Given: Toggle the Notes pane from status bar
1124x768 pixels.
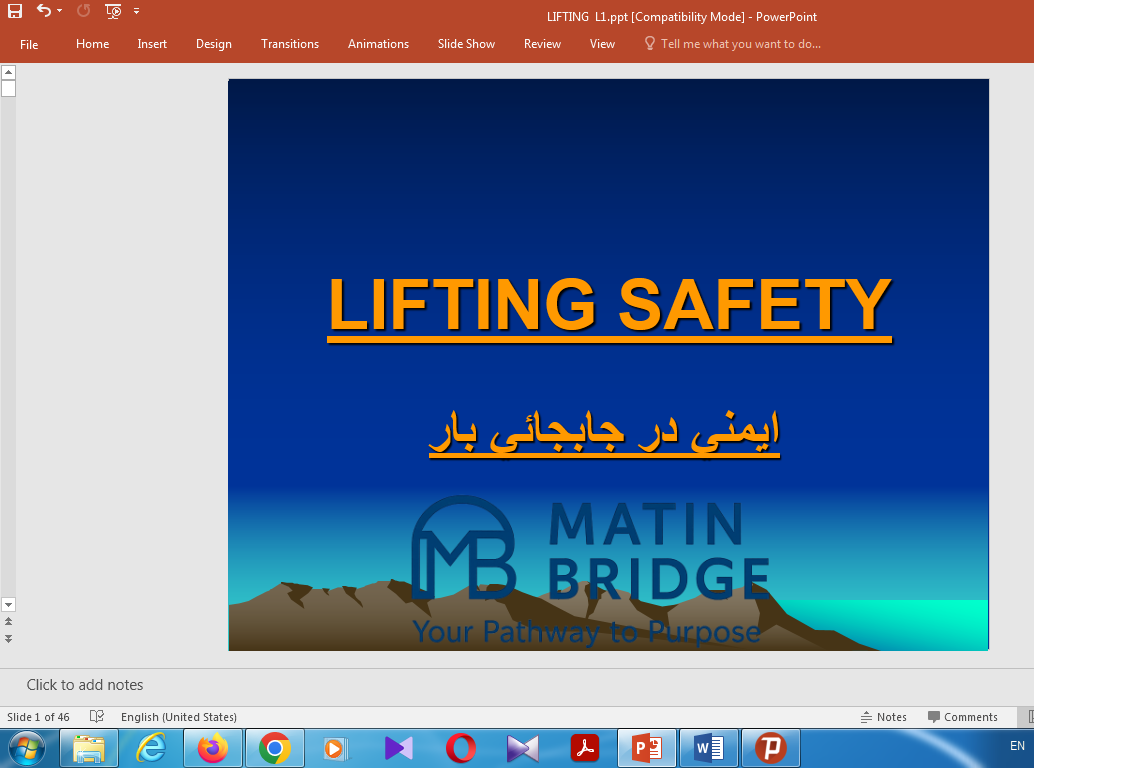Looking at the screenshot, I should pos(883,717).
